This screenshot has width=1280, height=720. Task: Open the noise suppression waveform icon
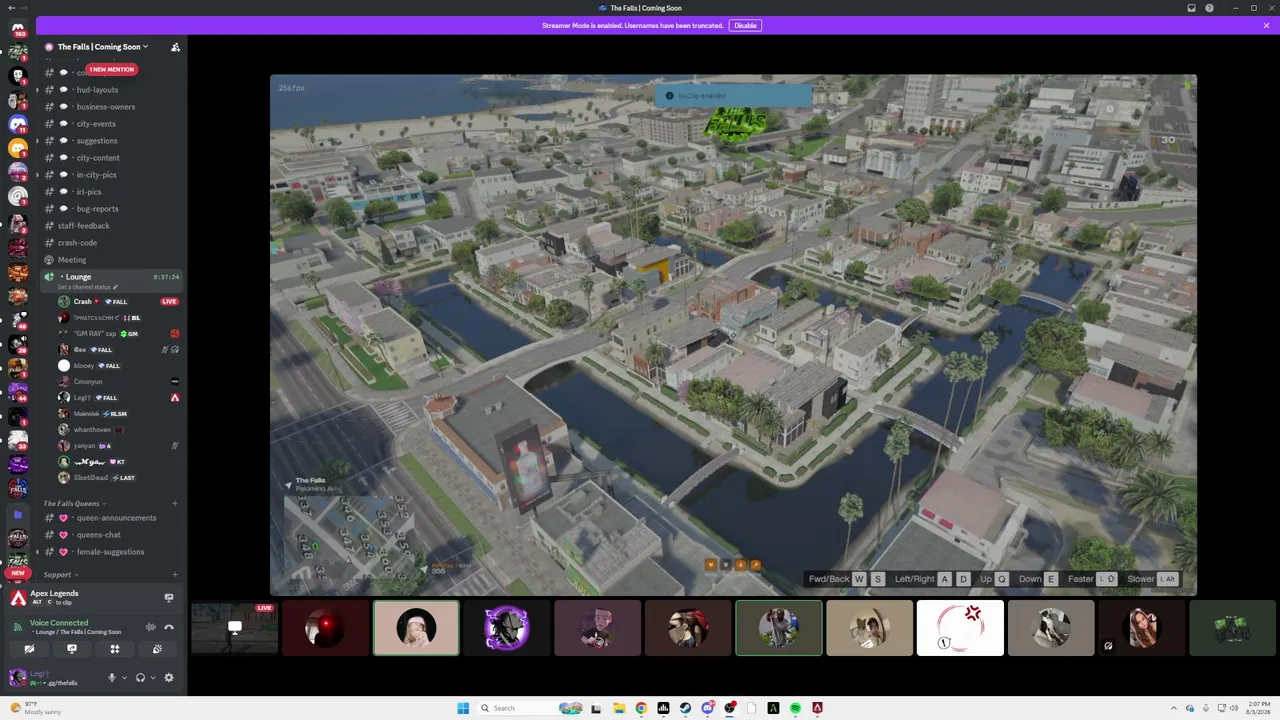(x=151, y=627)
